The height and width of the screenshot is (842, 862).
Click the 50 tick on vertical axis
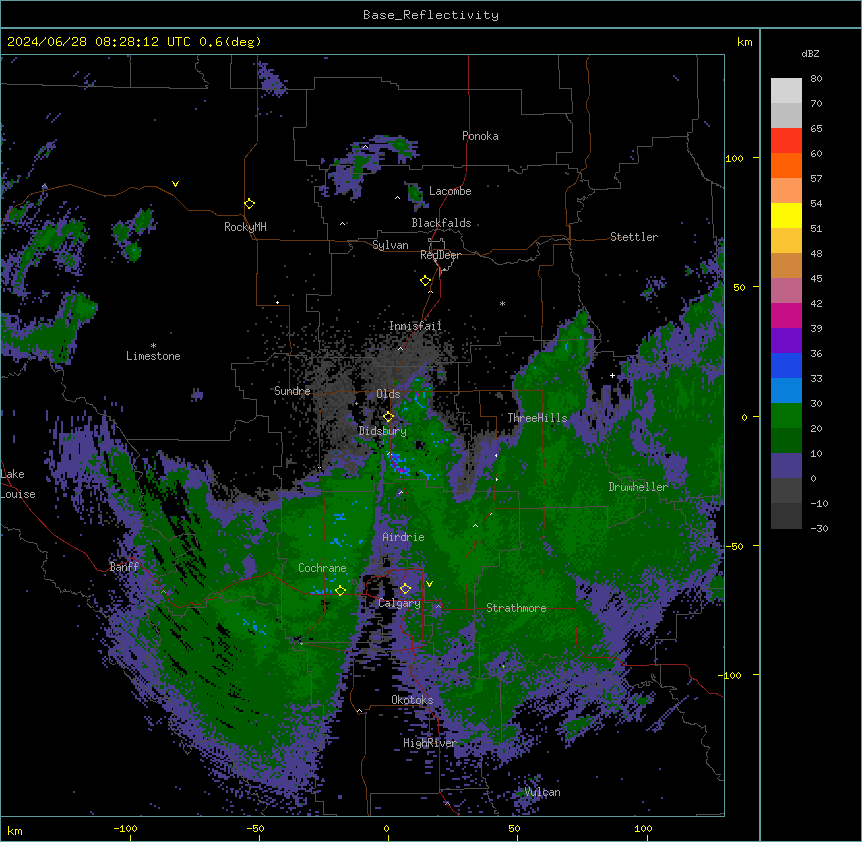tap(739, 287)
